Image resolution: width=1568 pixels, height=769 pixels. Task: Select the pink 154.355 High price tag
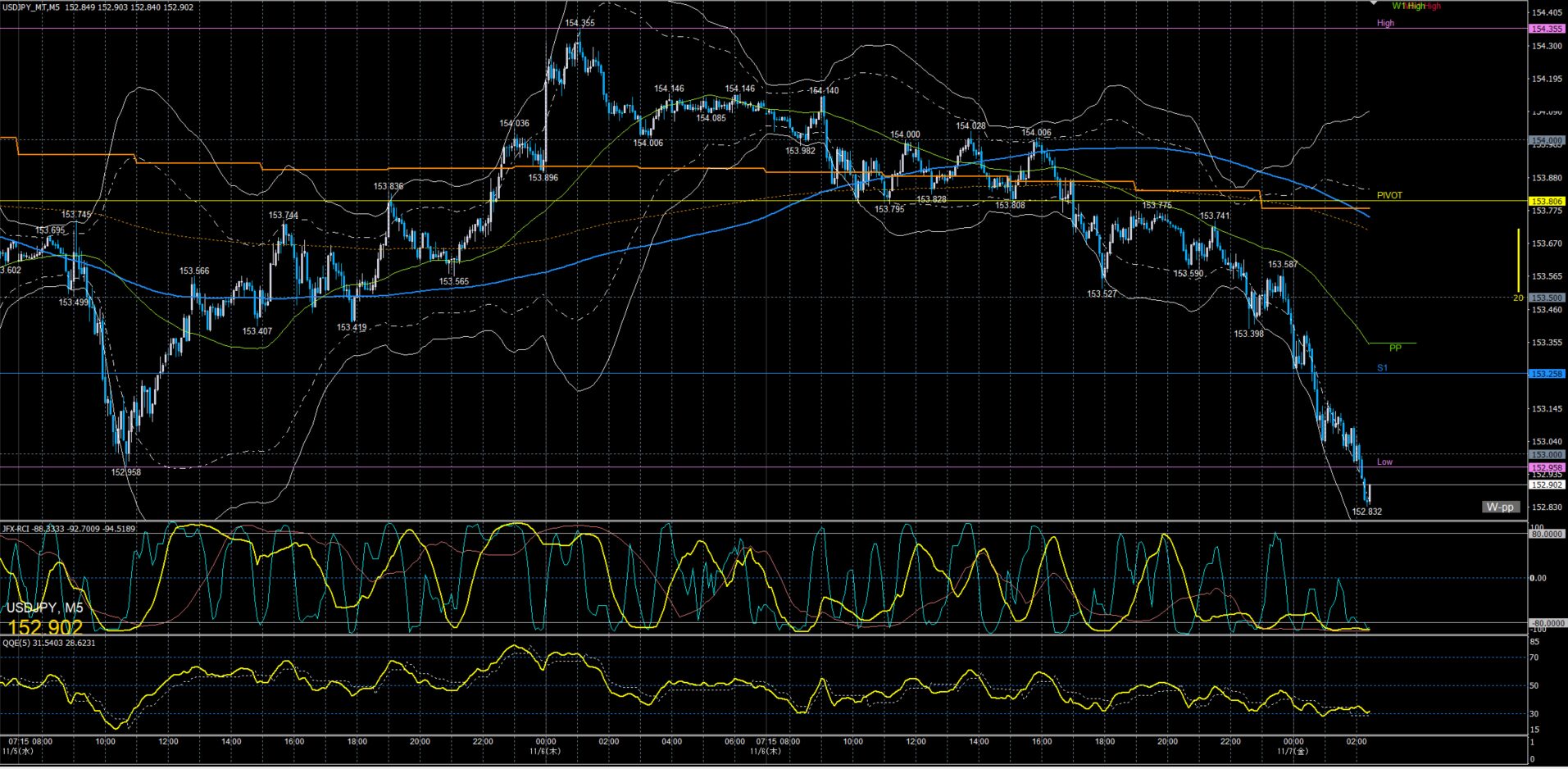tap(1547, 29)
